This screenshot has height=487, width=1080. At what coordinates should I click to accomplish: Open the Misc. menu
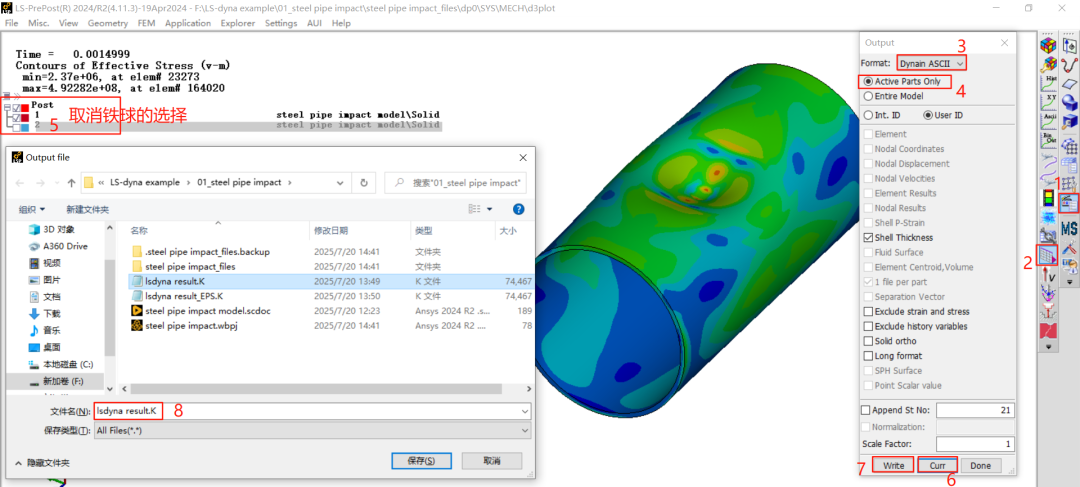click(x=39, y=23)
